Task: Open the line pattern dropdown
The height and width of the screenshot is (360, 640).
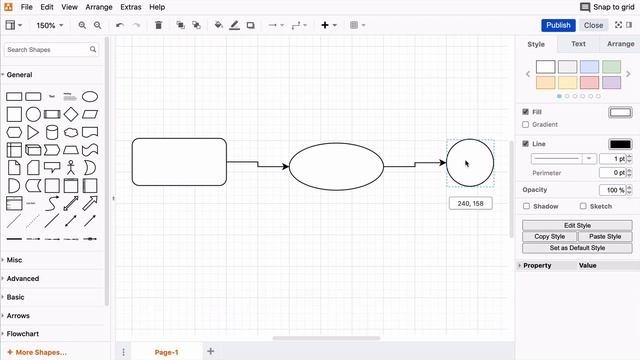Action: (x=564, y=158)
